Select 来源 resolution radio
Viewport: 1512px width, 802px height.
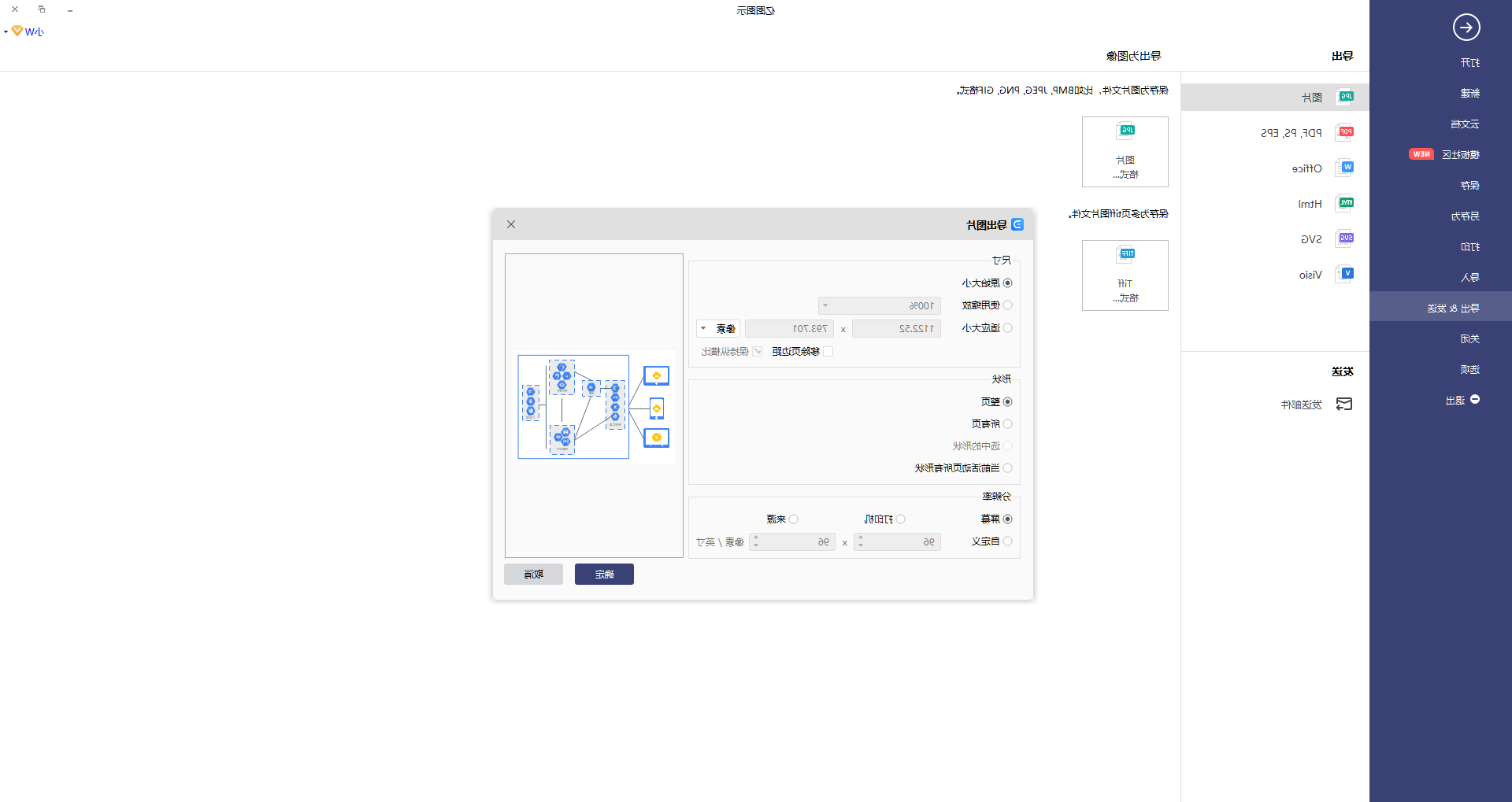(793, 519)
